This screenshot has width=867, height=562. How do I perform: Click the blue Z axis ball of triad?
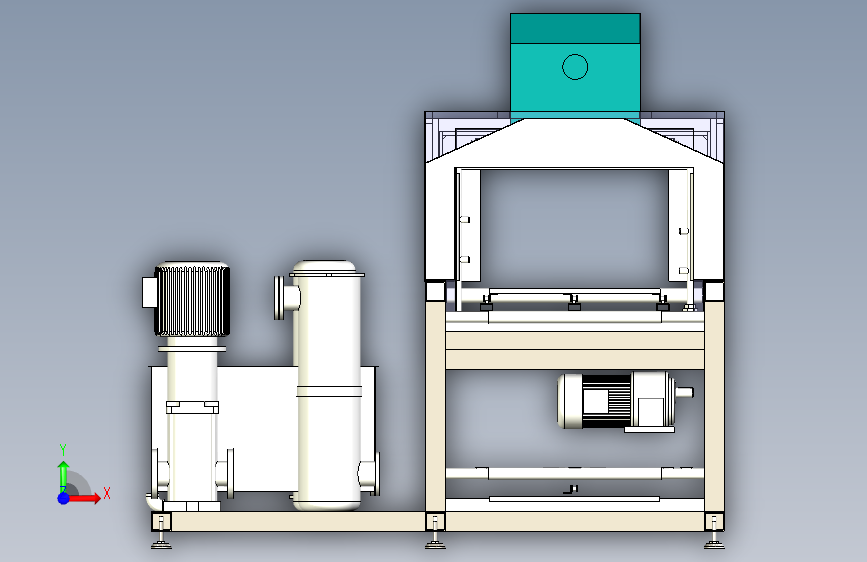pos(64,498)
